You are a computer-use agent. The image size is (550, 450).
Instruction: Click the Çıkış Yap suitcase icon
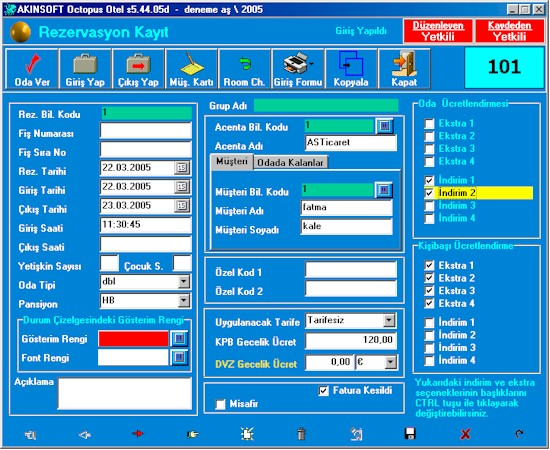pyautogui.click(x=138, y=63)
